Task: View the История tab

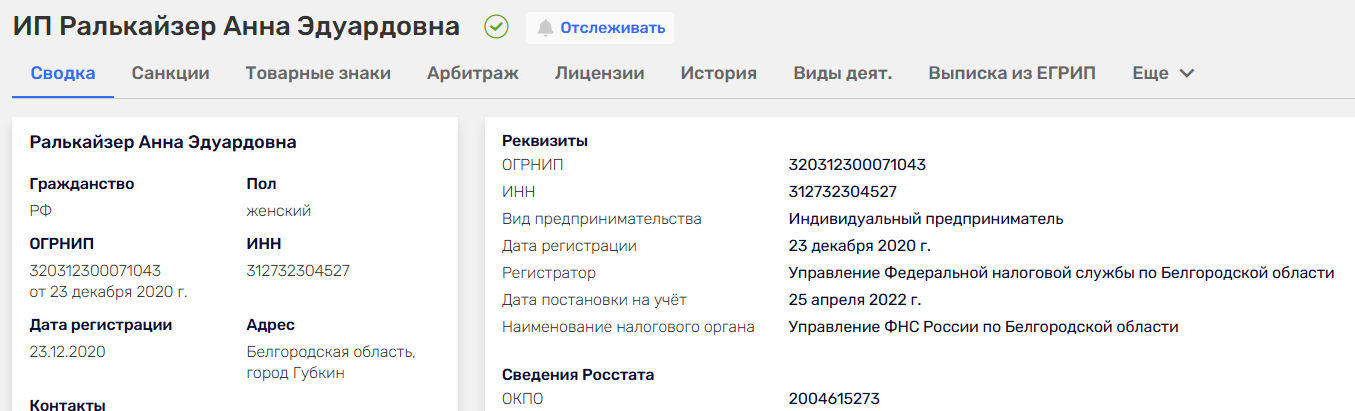Action: pyautogui.click(x=718, y=73)
